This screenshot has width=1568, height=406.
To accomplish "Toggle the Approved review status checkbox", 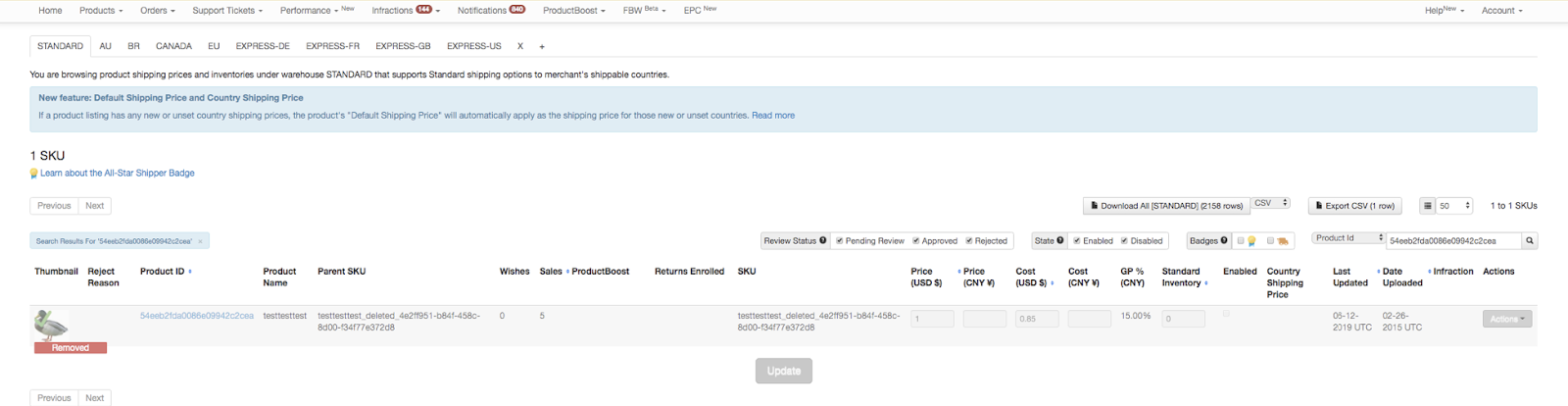I will (916, 240).
